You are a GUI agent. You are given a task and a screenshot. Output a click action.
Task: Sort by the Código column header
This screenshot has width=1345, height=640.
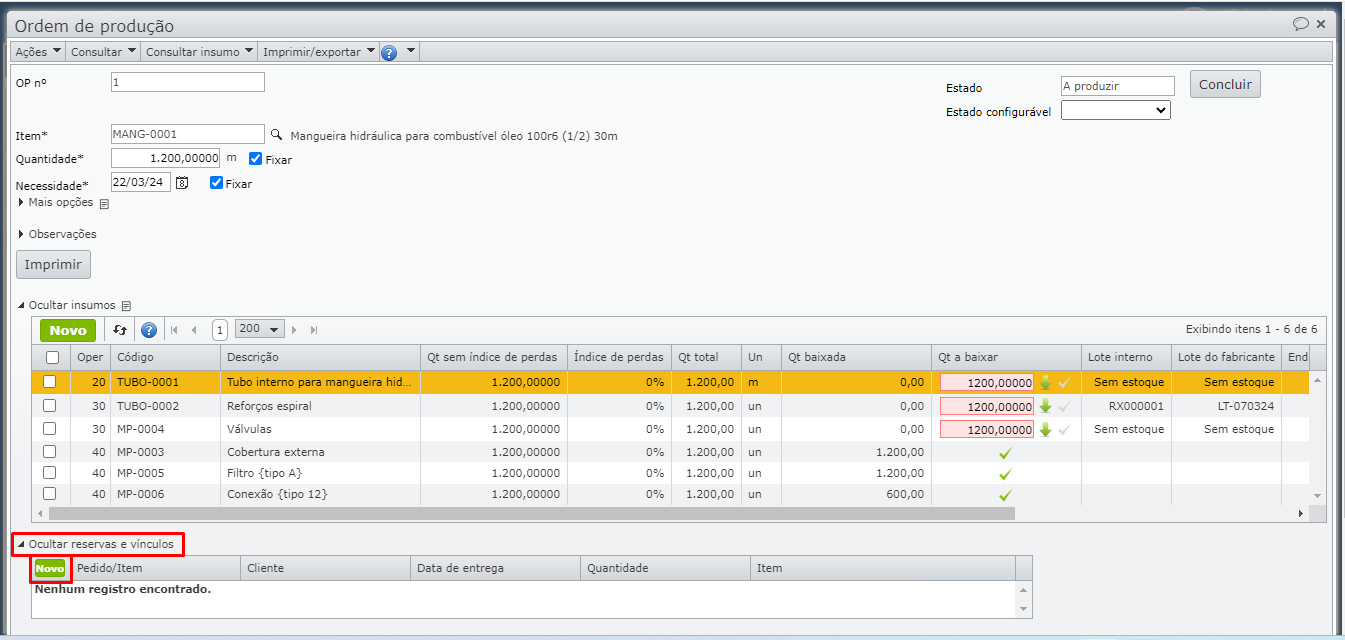tap(165, 357)
